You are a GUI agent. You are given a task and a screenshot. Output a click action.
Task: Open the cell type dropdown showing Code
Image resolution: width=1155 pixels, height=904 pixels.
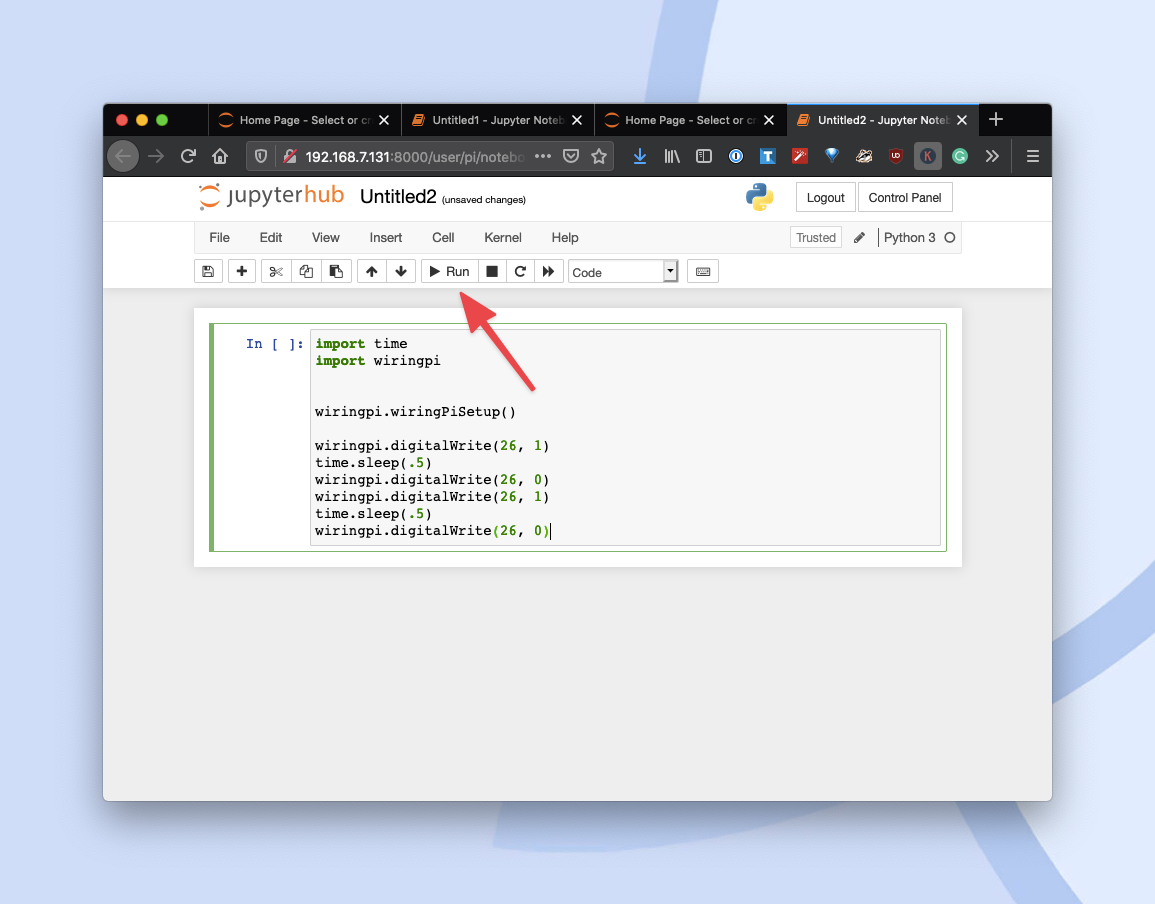[x=620, y=271]
